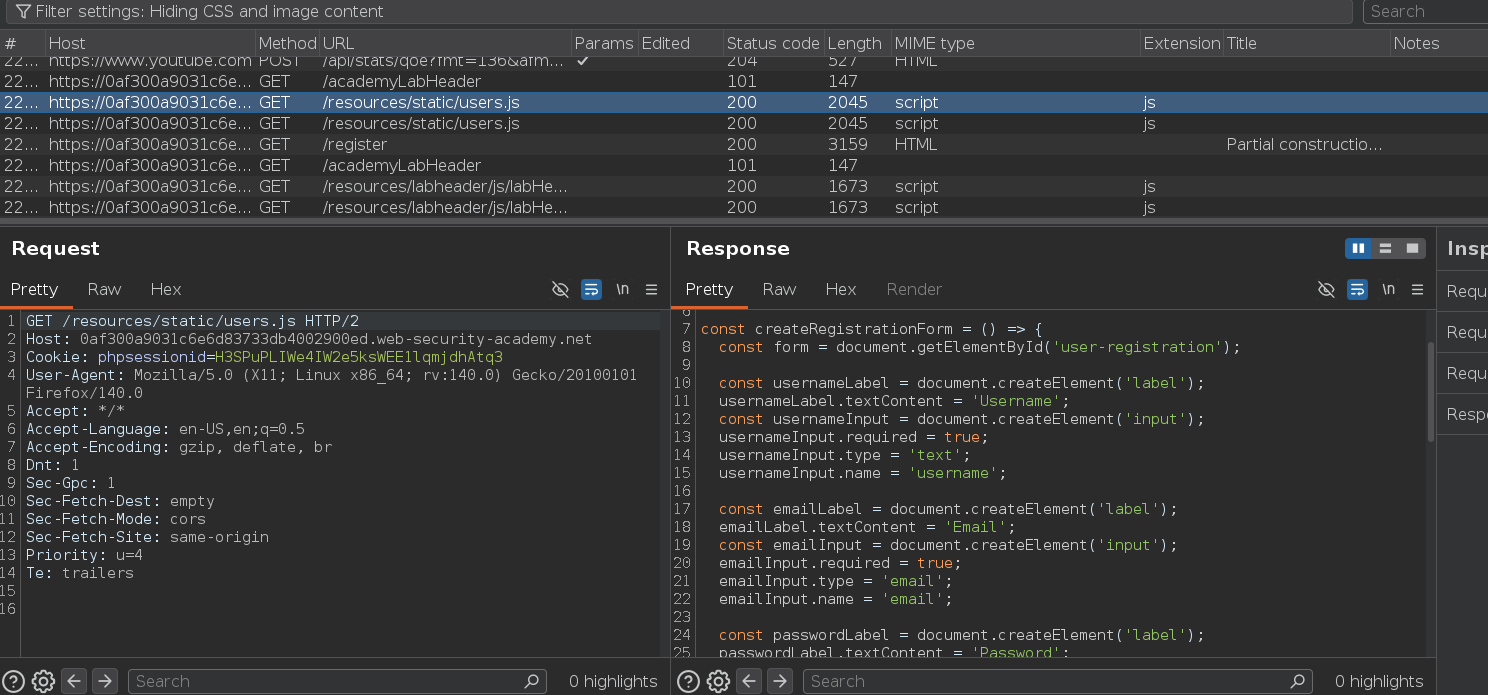
Task: Toggle line wrap in the Request panel
Action: coord(591,289)
